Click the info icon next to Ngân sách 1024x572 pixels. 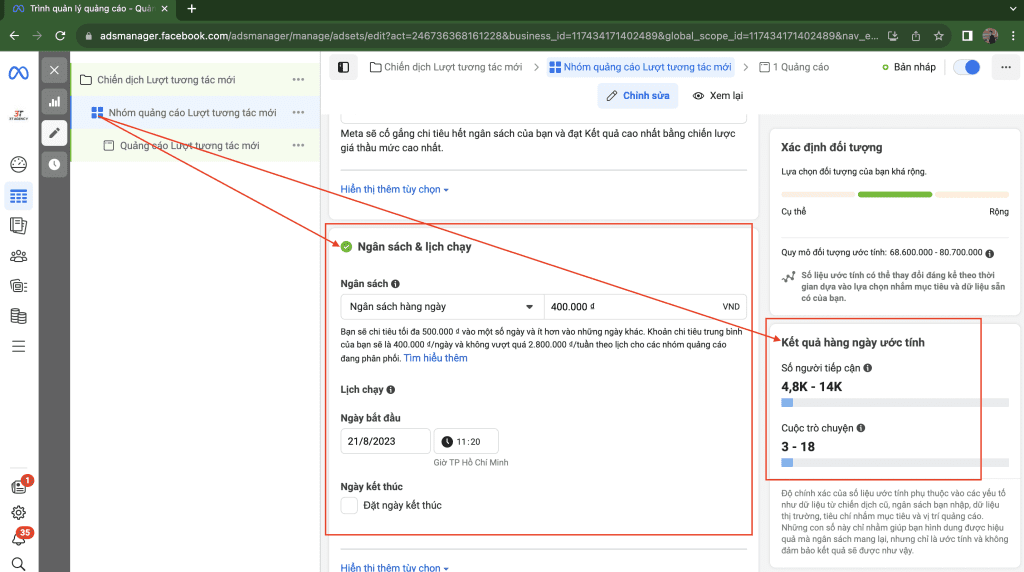coord(395,283)
